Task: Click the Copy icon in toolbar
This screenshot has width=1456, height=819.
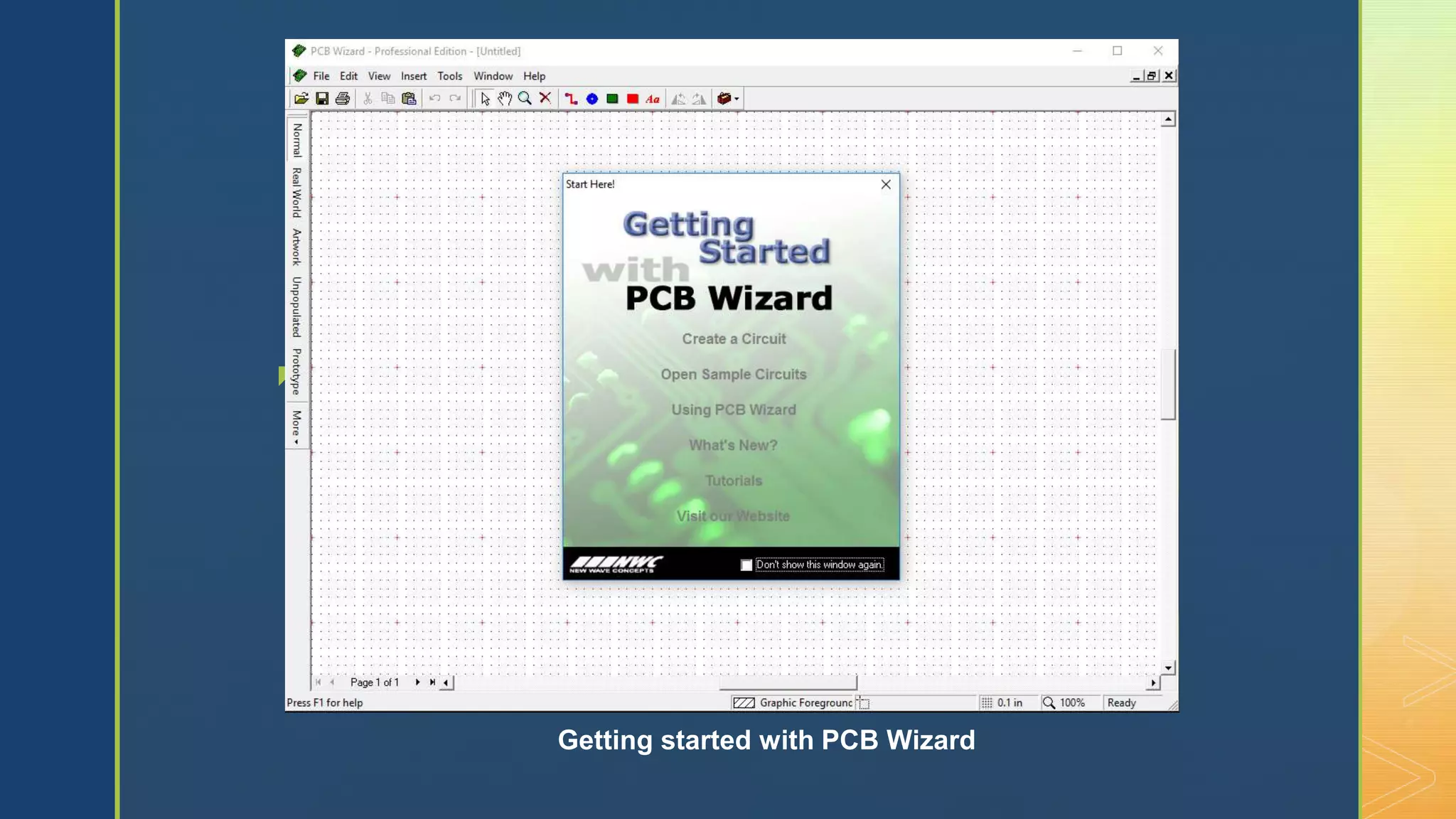Action: click(x=388, y=99)
